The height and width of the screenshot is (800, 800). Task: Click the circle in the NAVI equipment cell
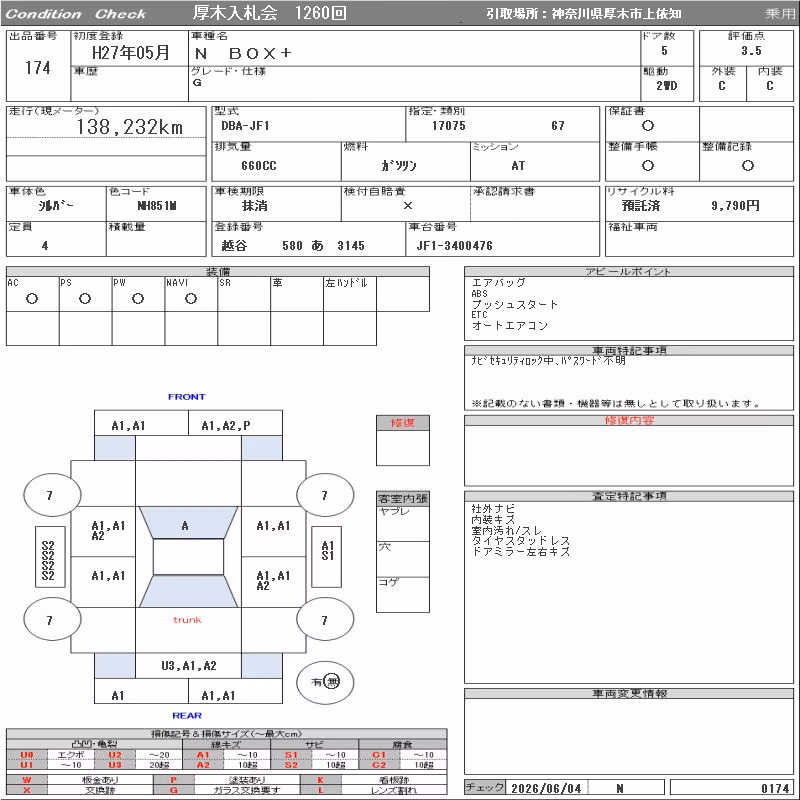[x=191, y=298]
